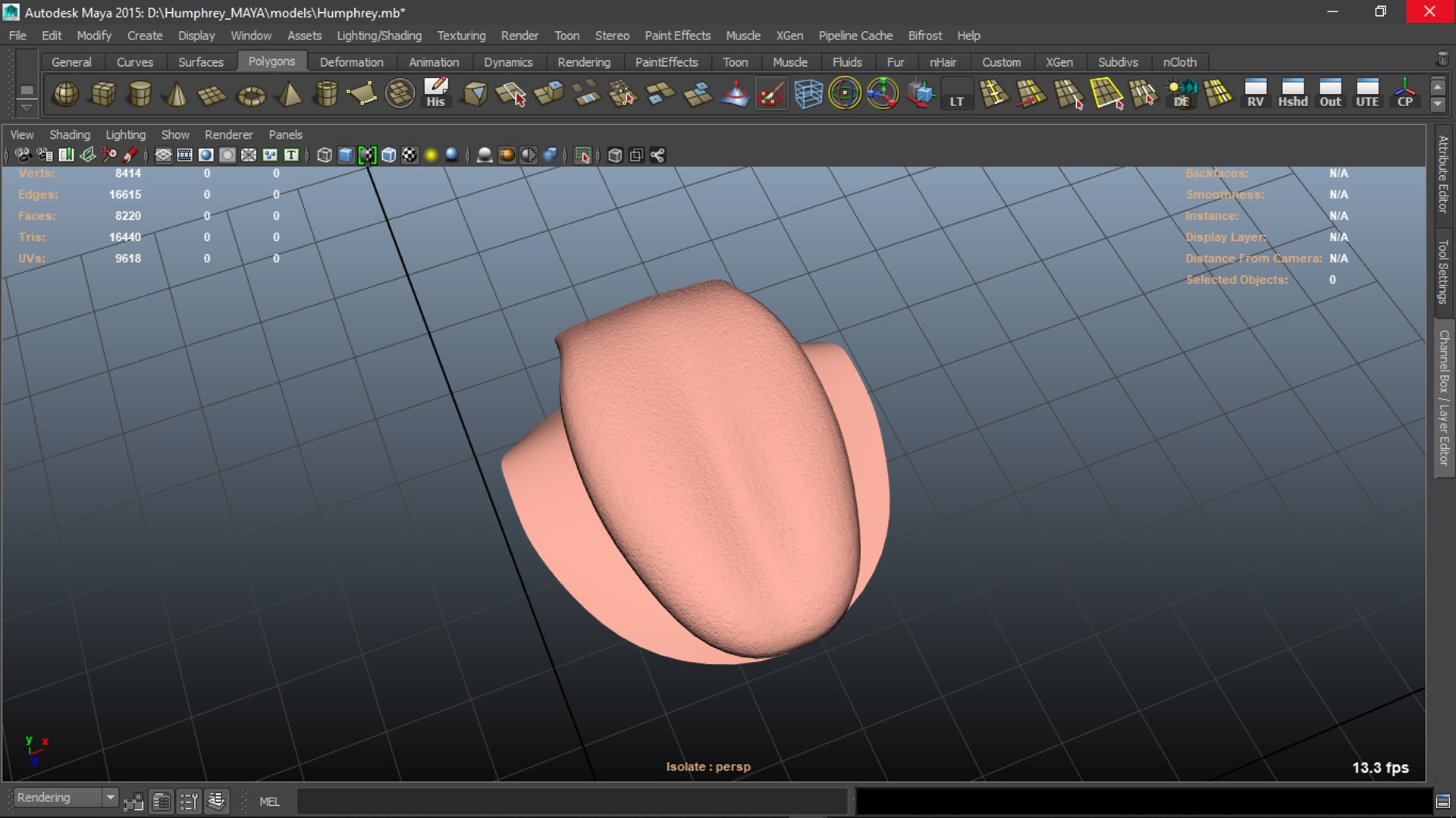Open camera attributes from panel toolbar
This screenshot has width=1456, height=818.
[x=45, y=155]
